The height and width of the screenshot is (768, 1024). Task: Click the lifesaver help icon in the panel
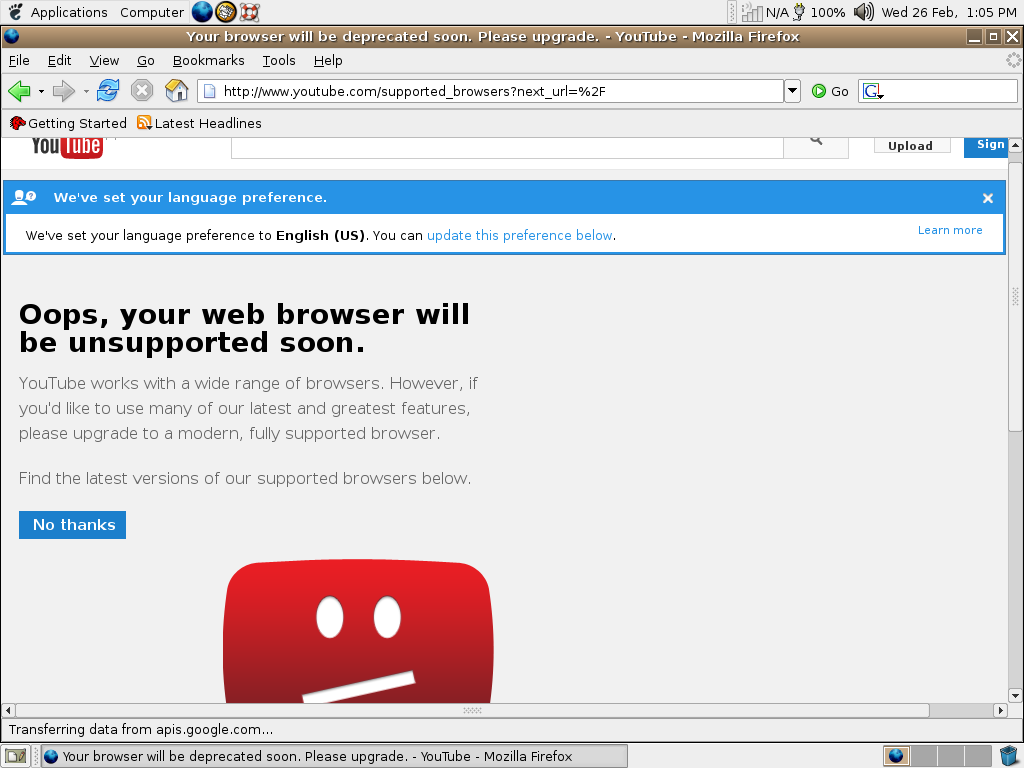[x=249, y=12]
